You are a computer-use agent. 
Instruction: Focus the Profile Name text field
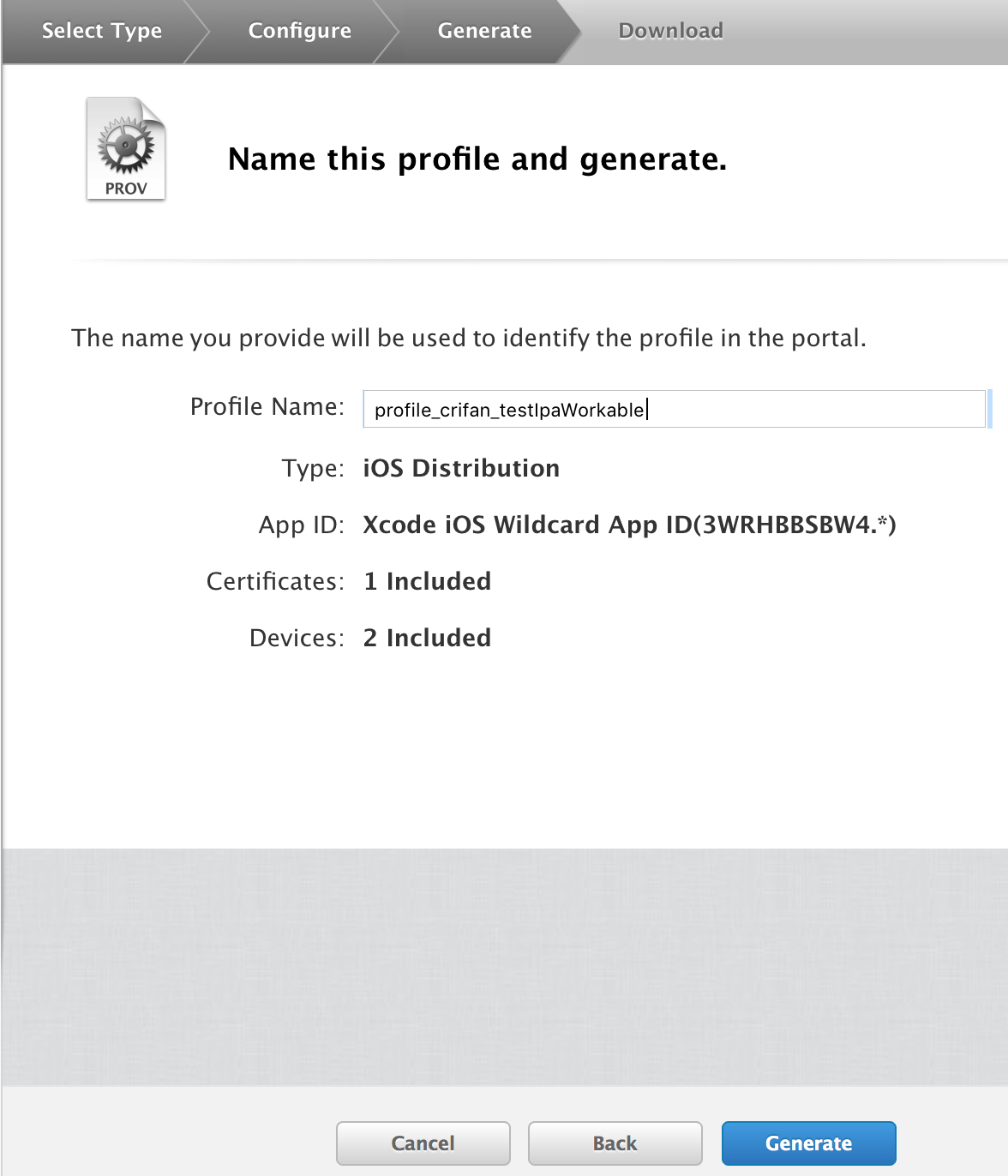click(674, 410)
